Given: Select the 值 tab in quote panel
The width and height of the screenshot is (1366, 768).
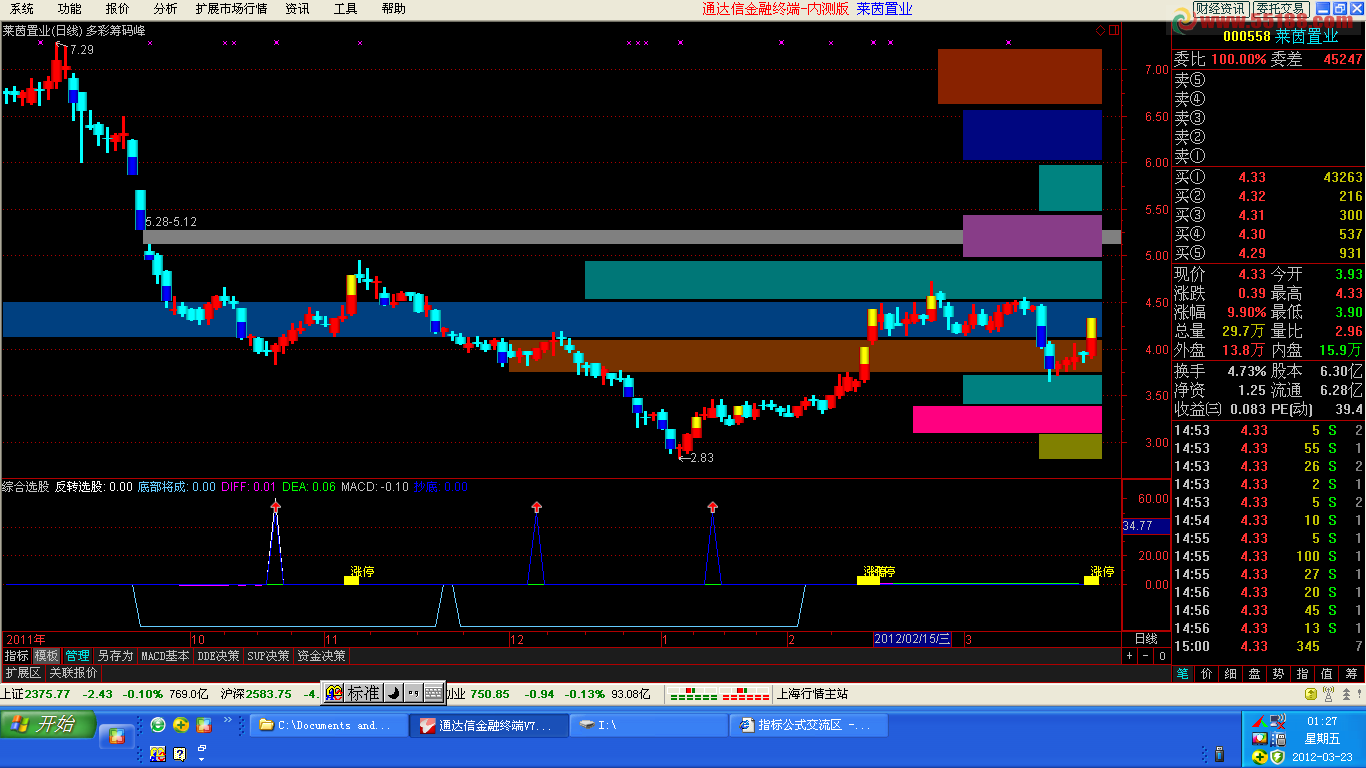Looking at the screenshot, I should (1327, 674).
